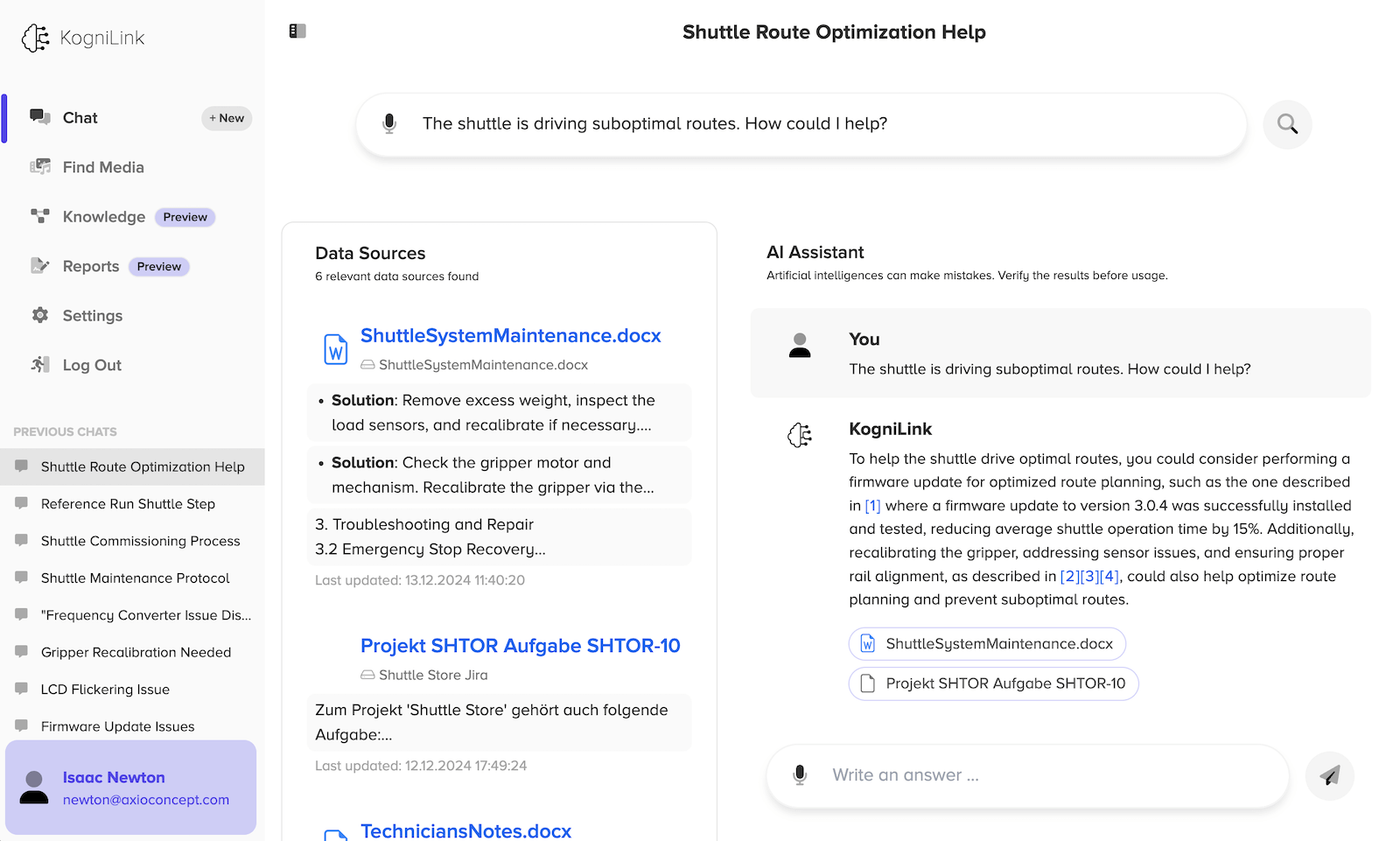Click drive icon next to Shuttle Store Jira
Screen dimensions: 1400x841
pyautogui.click(x=368, y=676)
